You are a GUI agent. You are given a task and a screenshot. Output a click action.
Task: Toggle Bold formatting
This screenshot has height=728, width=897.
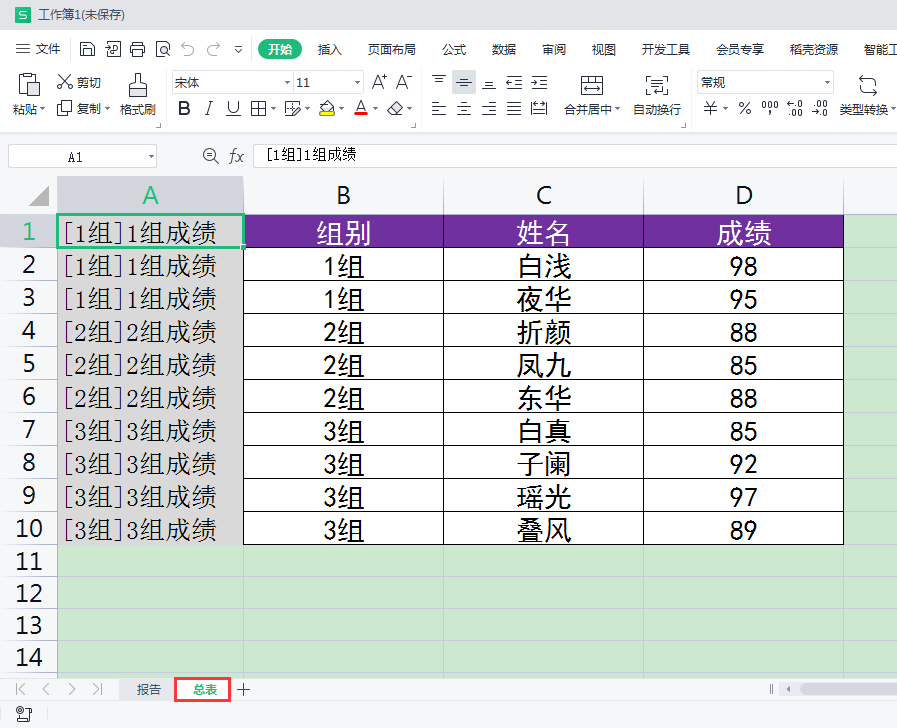184,108
